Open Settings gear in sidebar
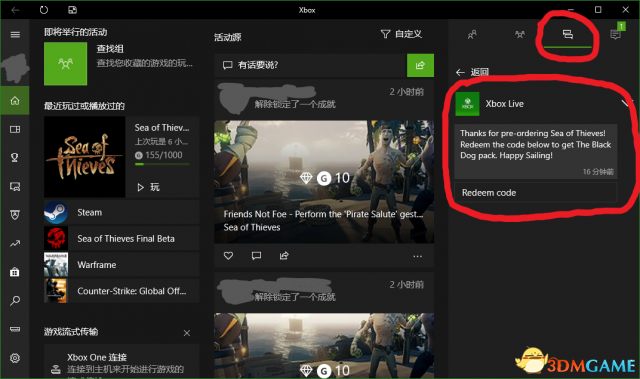 click(x=15, y=358)
